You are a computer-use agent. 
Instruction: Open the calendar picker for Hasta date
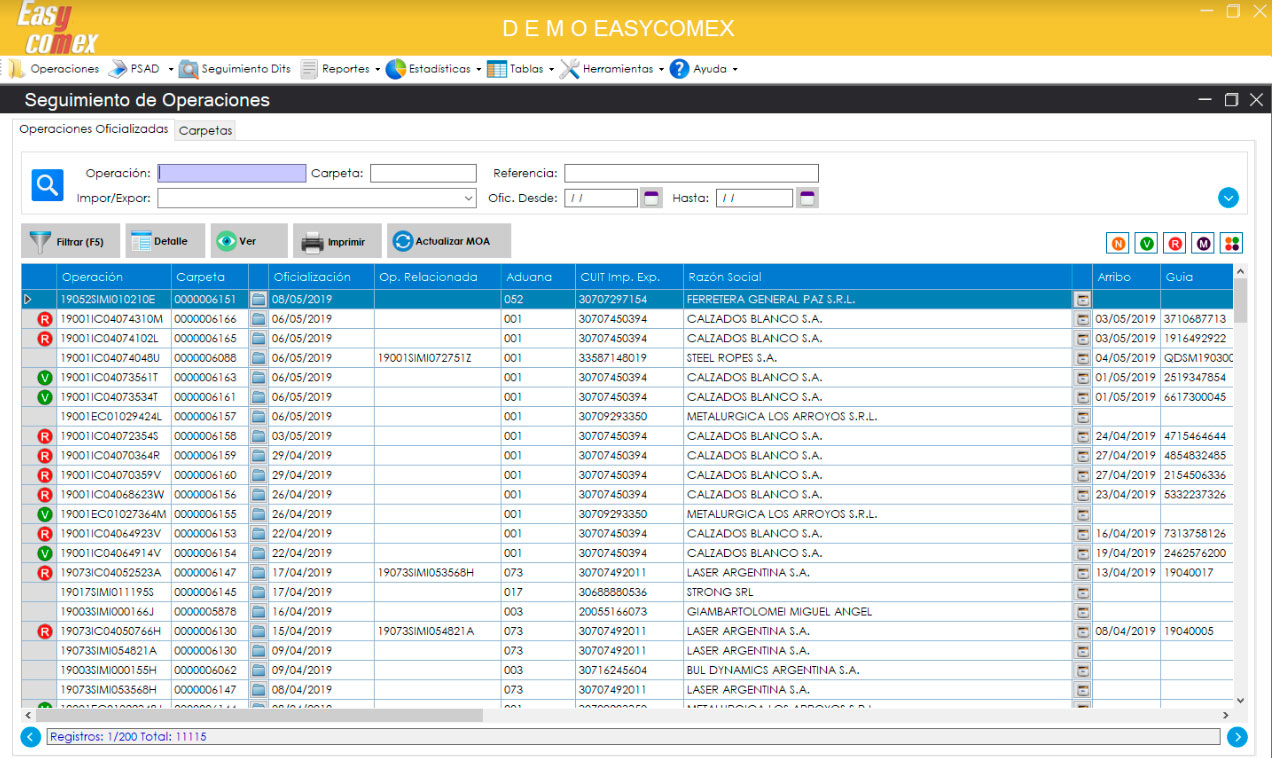coord(807,198)
